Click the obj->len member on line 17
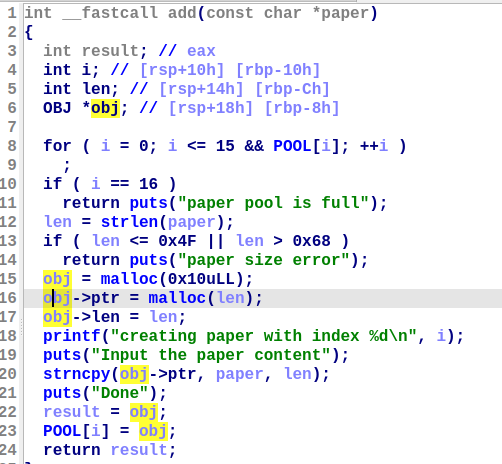The height and width of the screenshot is (464, 502). [x=81, y=317]
